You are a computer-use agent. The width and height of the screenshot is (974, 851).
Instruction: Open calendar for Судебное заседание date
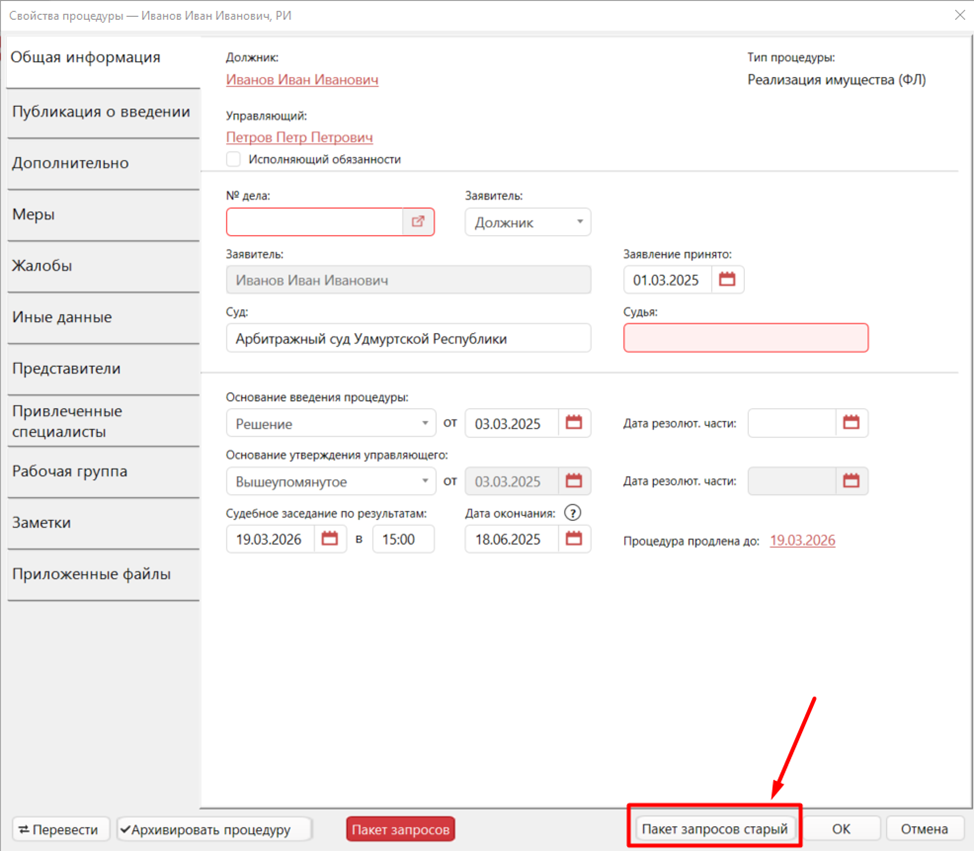click(329, 539)
